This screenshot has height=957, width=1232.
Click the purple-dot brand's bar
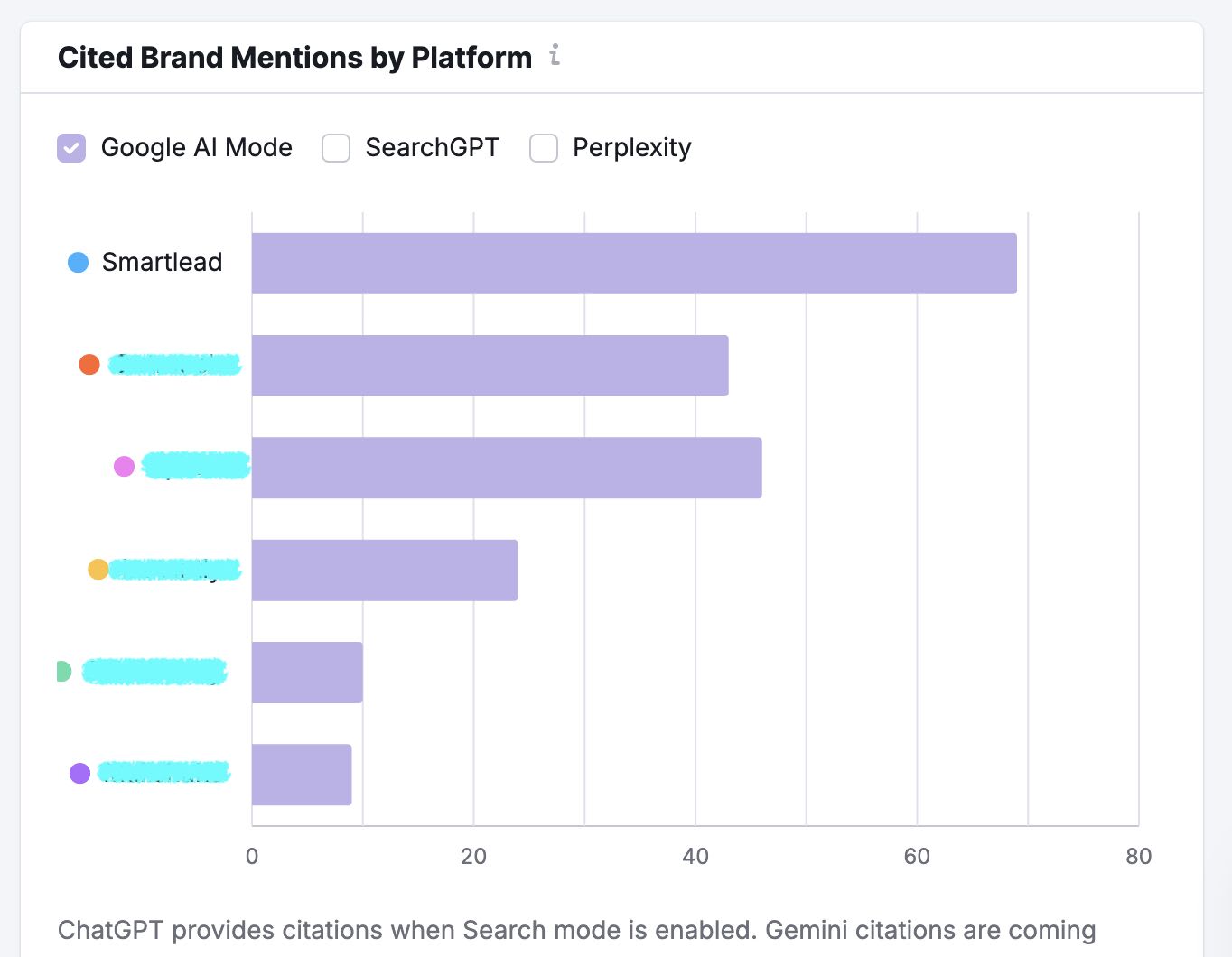pyautogui.click(x=302, y=775)
